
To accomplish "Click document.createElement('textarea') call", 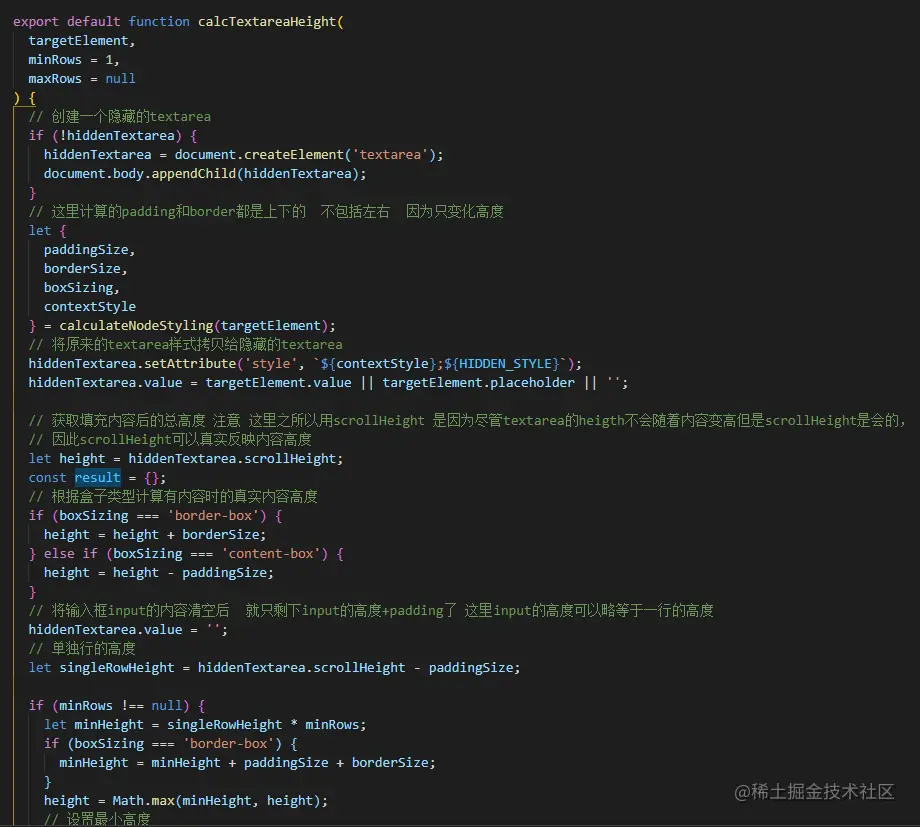I will click(305, 154).
